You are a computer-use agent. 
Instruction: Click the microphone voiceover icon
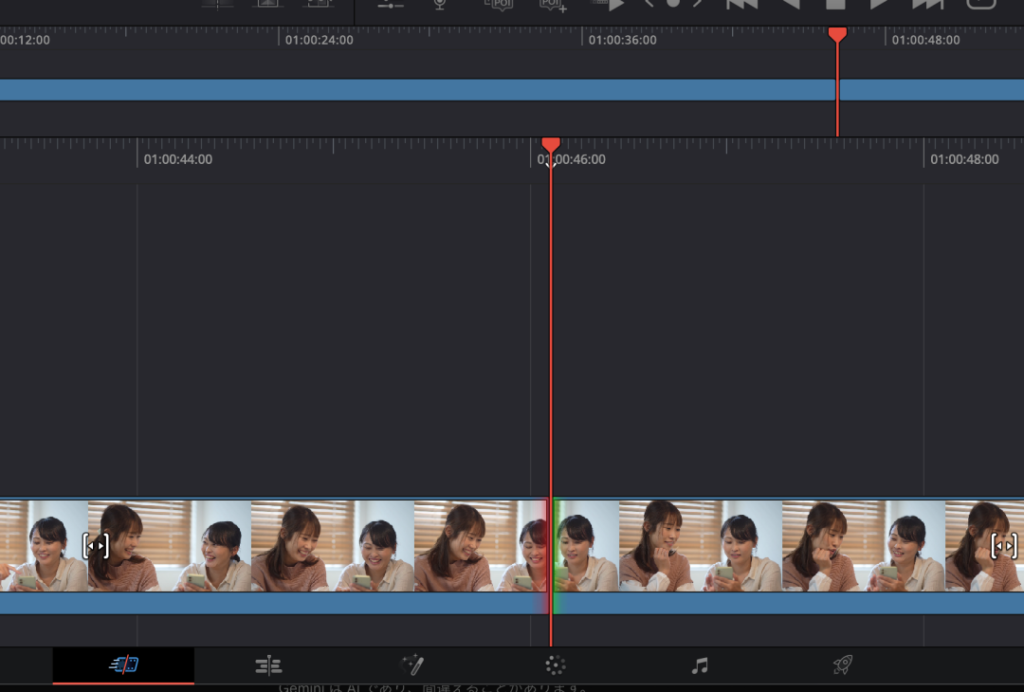[439, 4]
